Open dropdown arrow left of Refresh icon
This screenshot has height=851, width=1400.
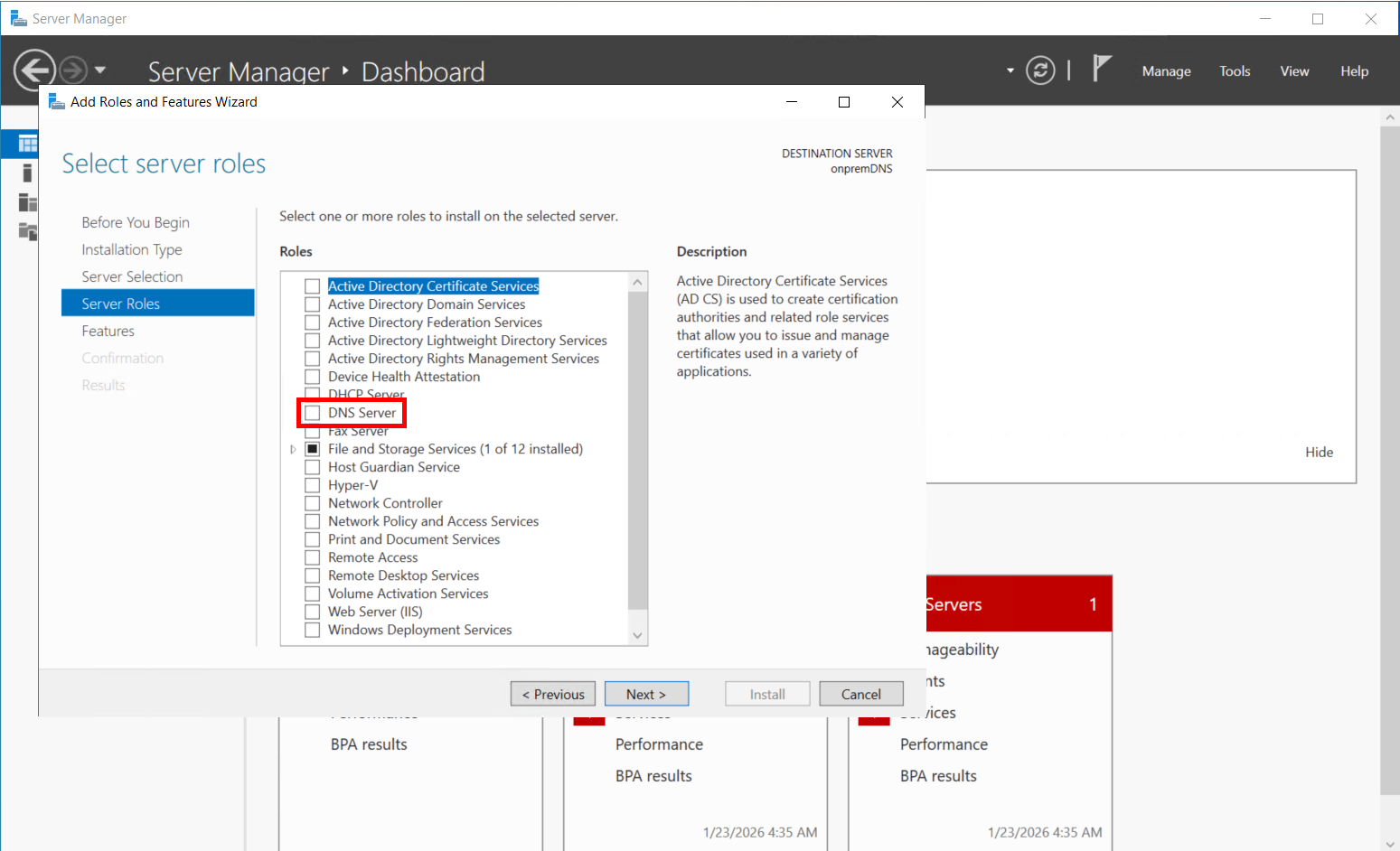click(x=1010, y=70)
